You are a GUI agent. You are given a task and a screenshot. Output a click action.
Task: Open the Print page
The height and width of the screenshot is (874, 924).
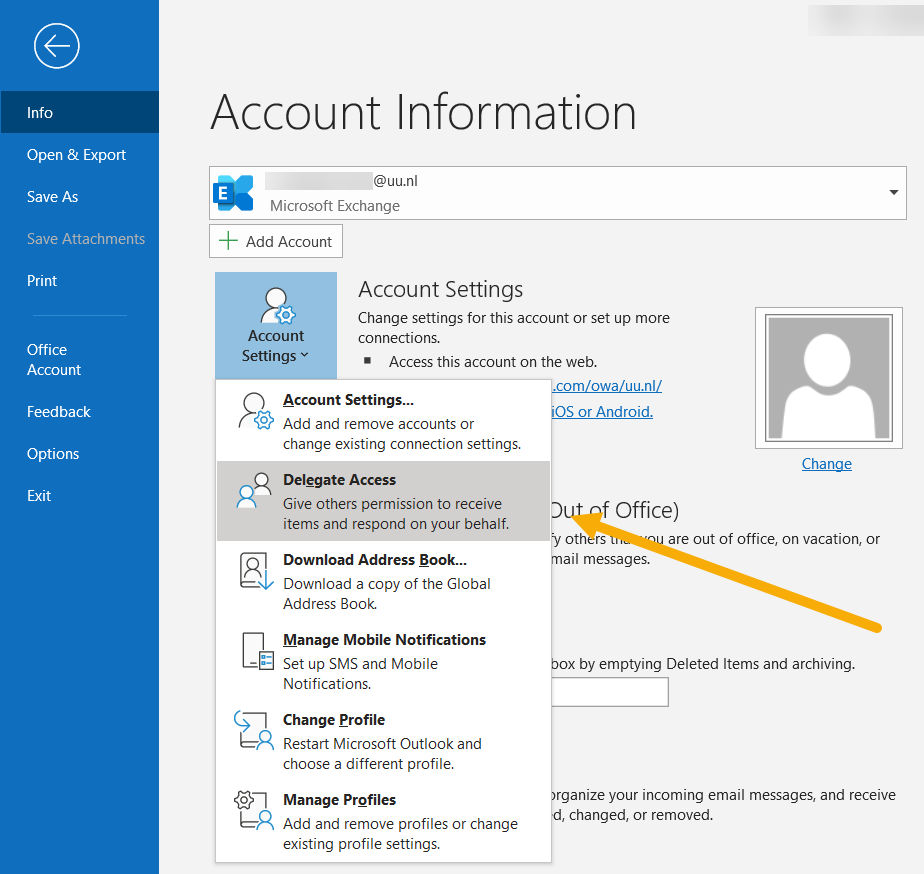pos(80,281)
